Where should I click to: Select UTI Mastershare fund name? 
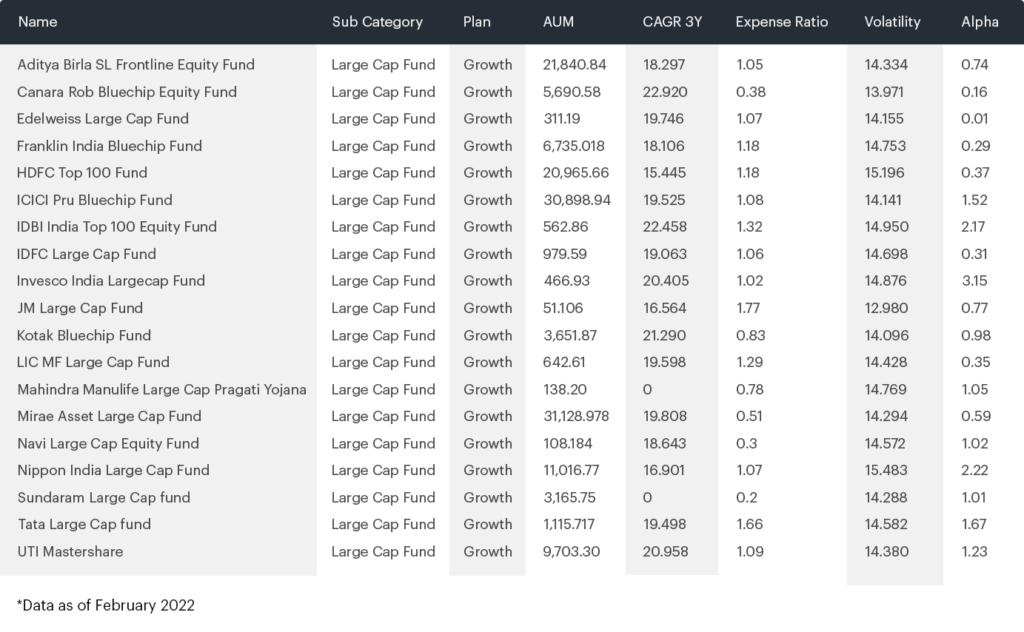71,552
